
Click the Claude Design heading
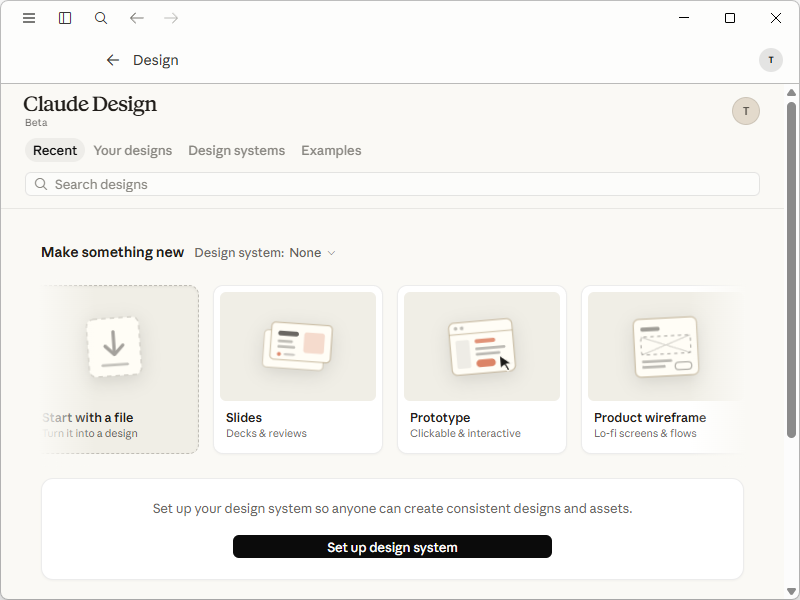pyautogui.click(x=90, y=104)
